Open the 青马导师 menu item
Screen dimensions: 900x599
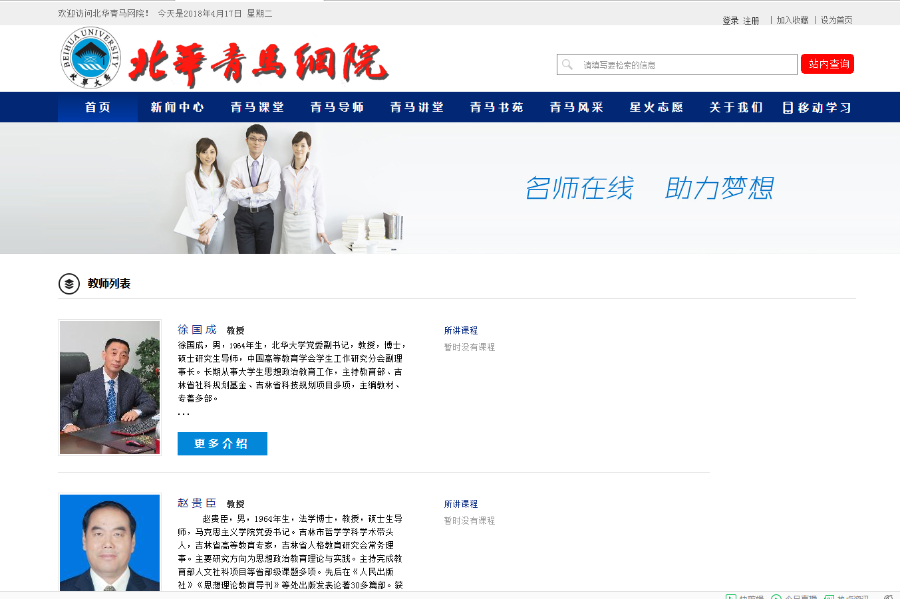click(x=337, y=107)
